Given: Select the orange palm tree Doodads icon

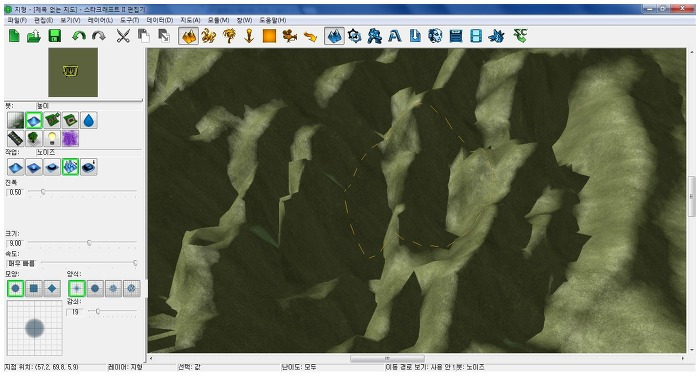Looking at the screenshot, I should [x=229, y=36].
